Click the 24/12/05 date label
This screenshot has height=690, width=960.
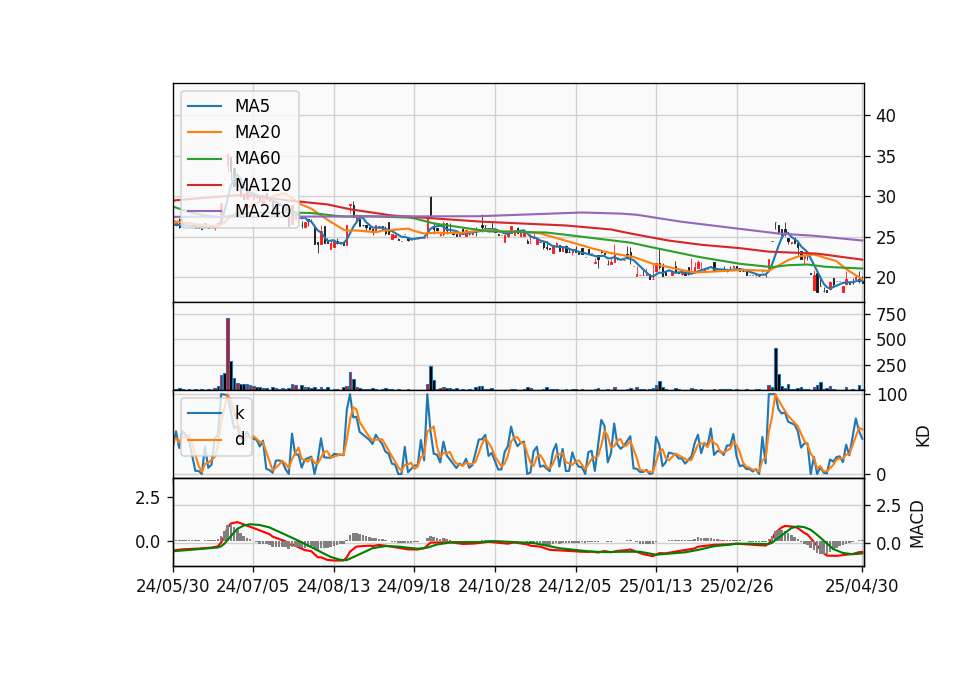575,586
